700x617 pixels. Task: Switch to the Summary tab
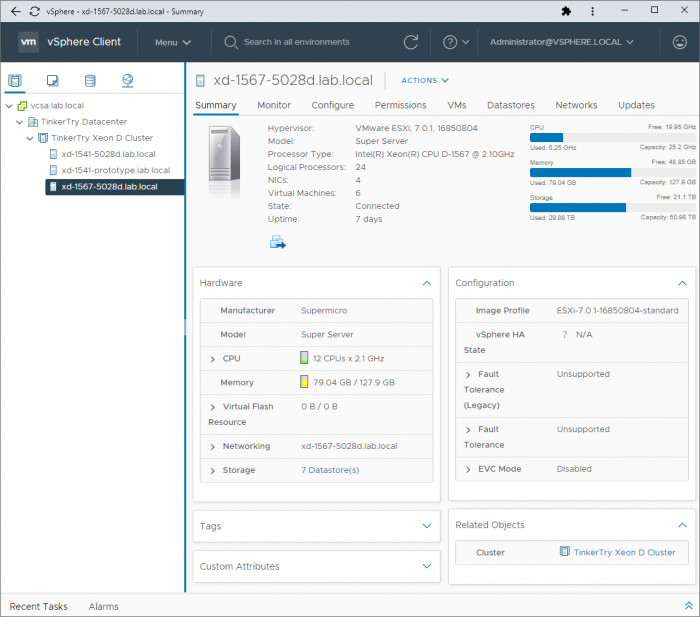coord(216,105)
